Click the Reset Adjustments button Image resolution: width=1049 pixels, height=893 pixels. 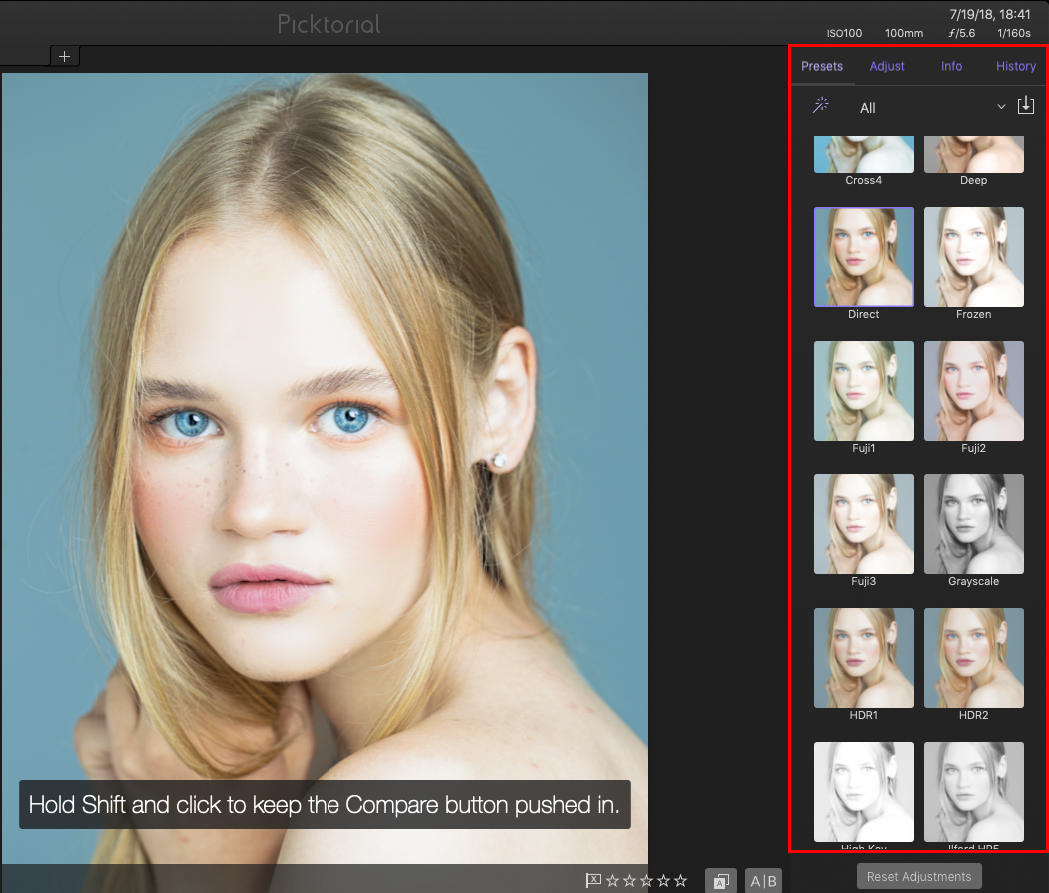click(918, 876)
